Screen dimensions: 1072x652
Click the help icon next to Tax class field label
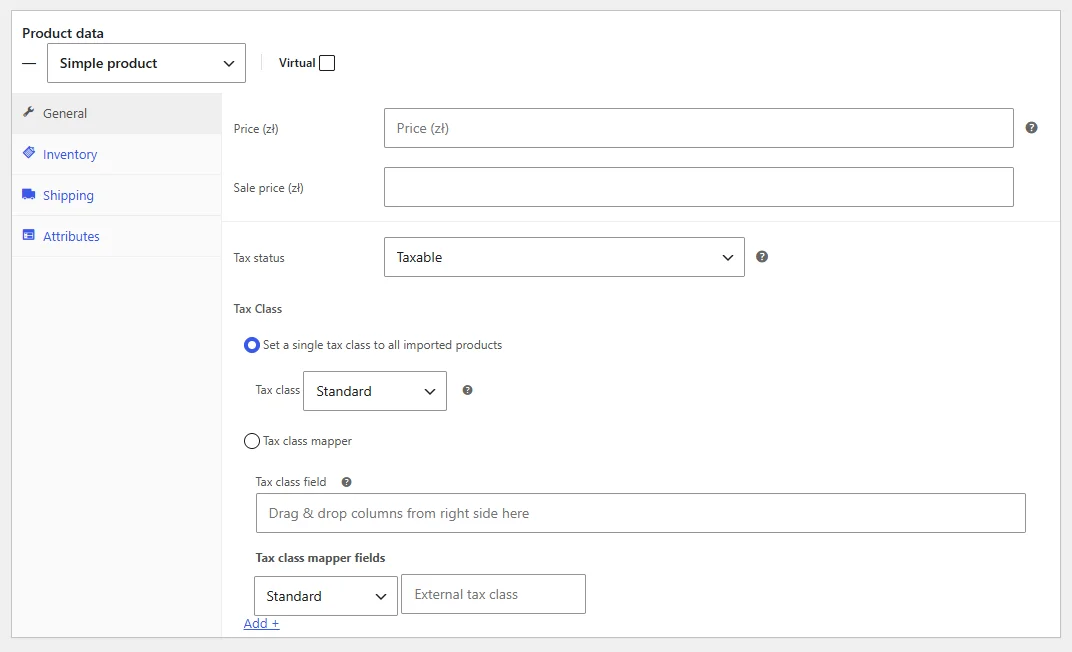pyautogui.click(x=347, y=482)
